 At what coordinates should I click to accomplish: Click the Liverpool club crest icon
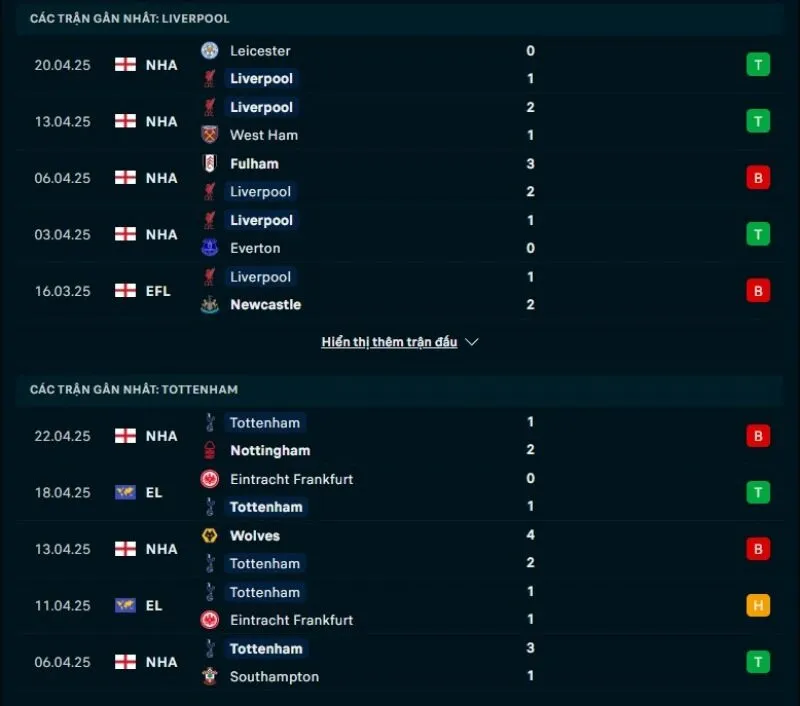(210, 78)
